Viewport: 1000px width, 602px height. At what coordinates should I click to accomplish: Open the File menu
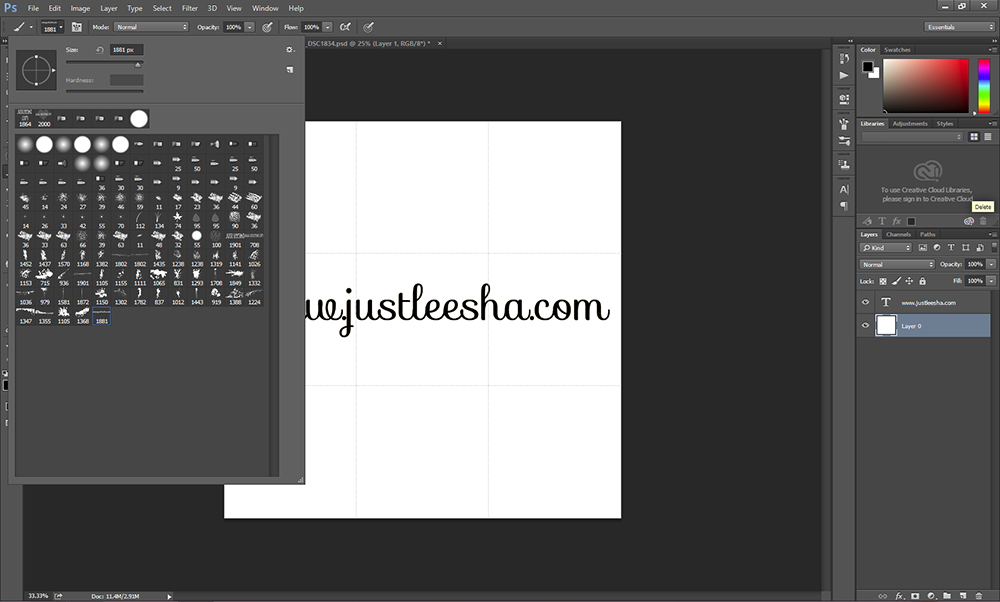tap(33, 8)
